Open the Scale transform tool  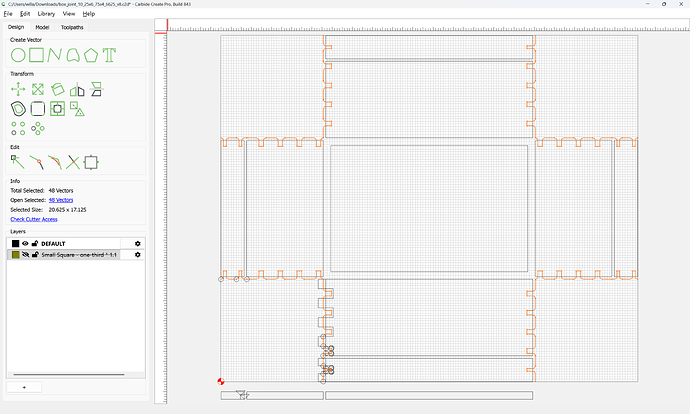coord(38,89)
